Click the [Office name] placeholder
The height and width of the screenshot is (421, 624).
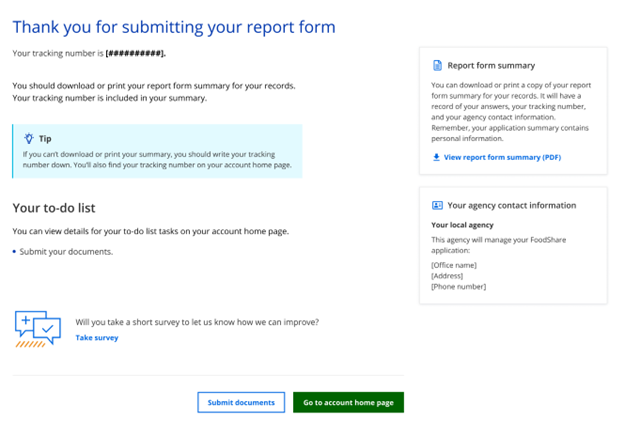[x=454, y=265]
